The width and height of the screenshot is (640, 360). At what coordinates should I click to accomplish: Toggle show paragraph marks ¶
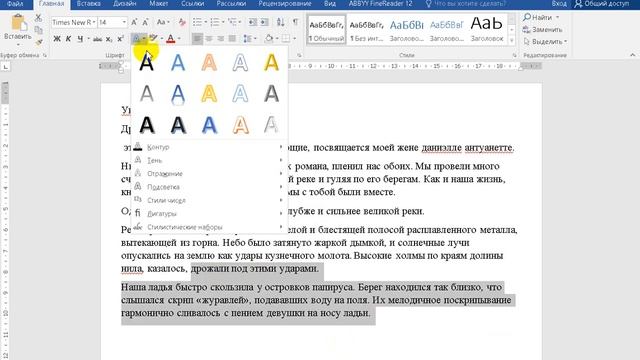point(295,22)
